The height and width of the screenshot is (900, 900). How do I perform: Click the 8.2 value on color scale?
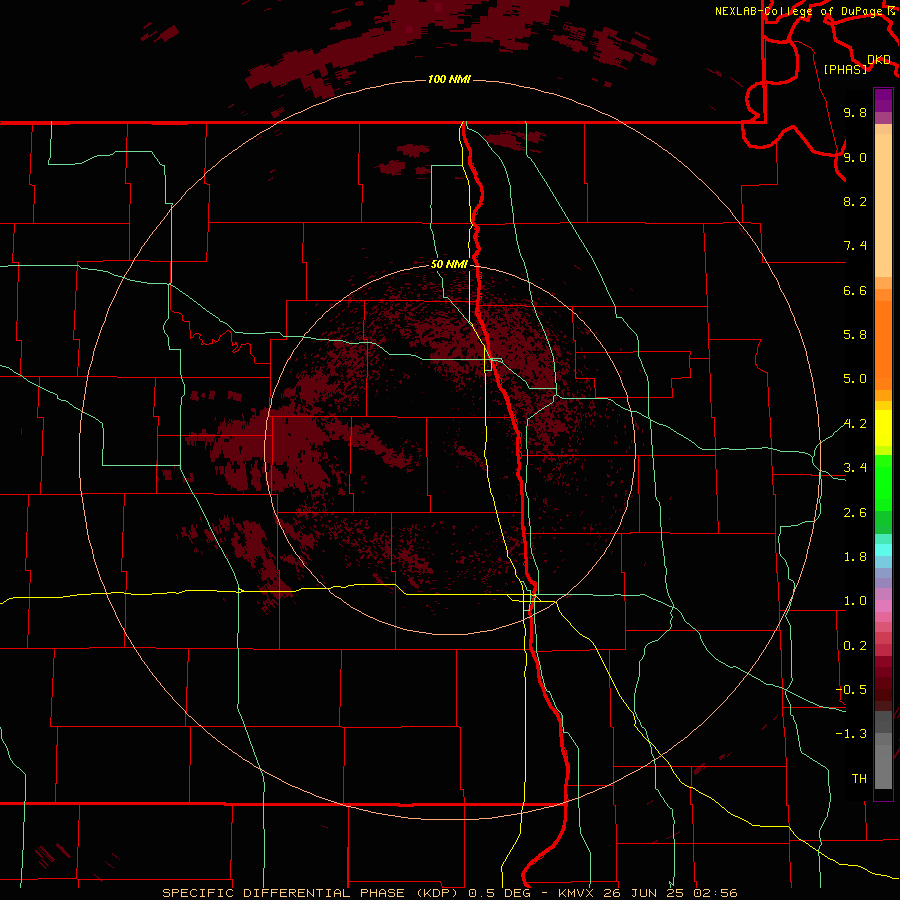(x=855, y=201)
